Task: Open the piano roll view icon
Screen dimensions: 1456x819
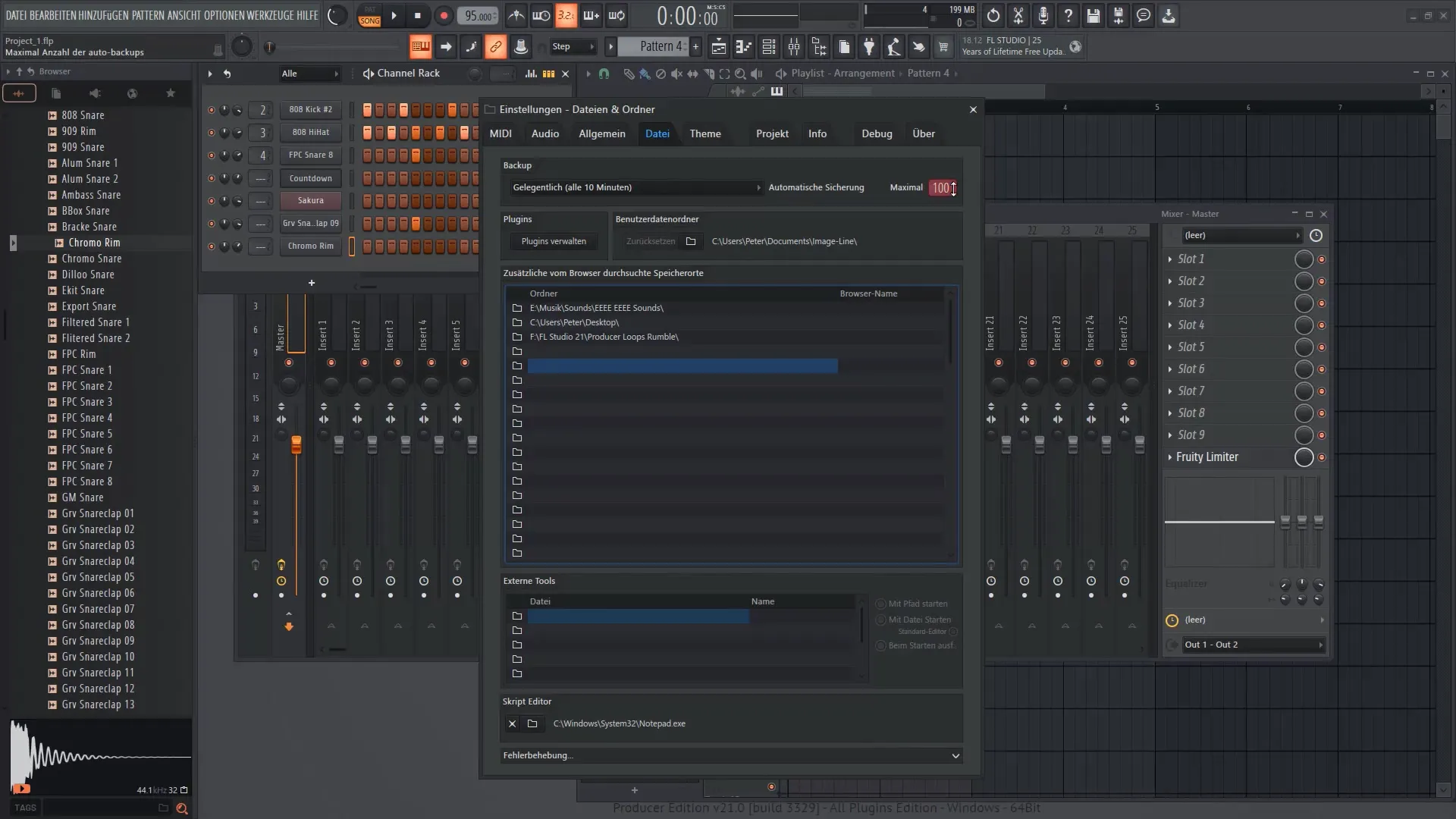Action: [x=744, y=47]
